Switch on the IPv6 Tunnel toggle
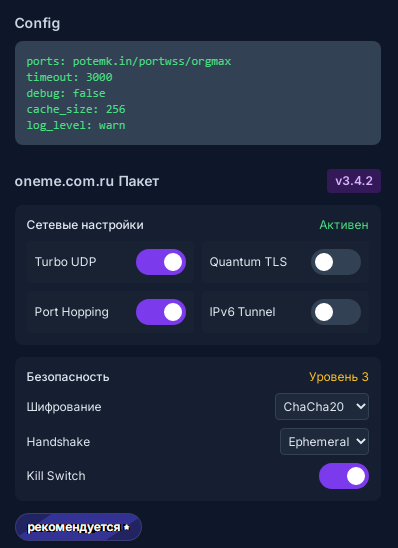Image resolution: width=398 pixels, height=548 pixels. [x=336, y=312]
